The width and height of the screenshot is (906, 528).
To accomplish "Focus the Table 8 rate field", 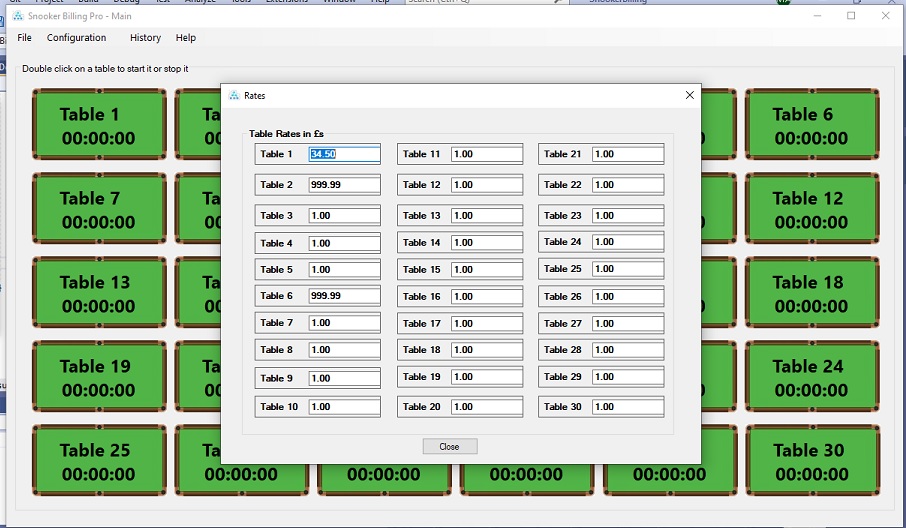I will coord(344,350).
